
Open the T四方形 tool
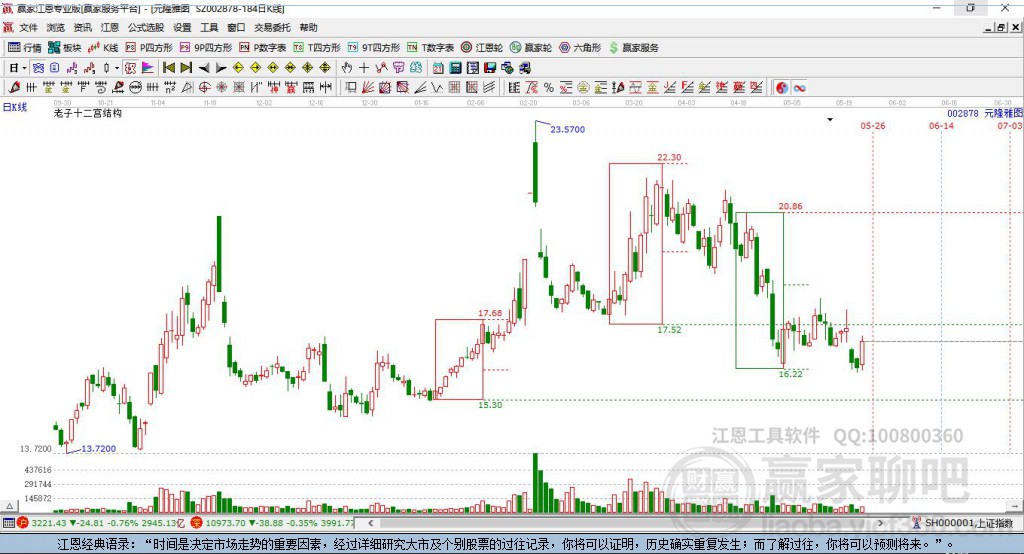317,48
